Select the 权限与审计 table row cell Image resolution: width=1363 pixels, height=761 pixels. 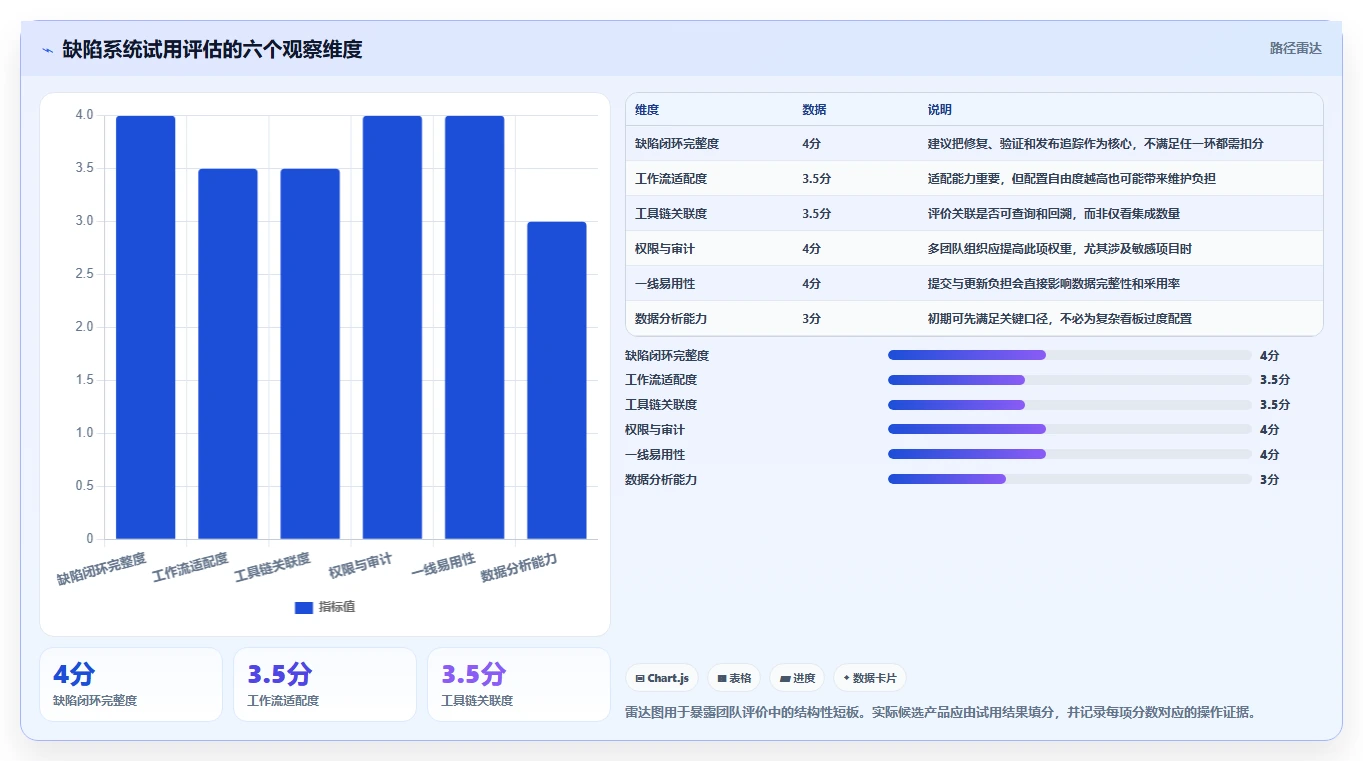(x=665, y=249)
